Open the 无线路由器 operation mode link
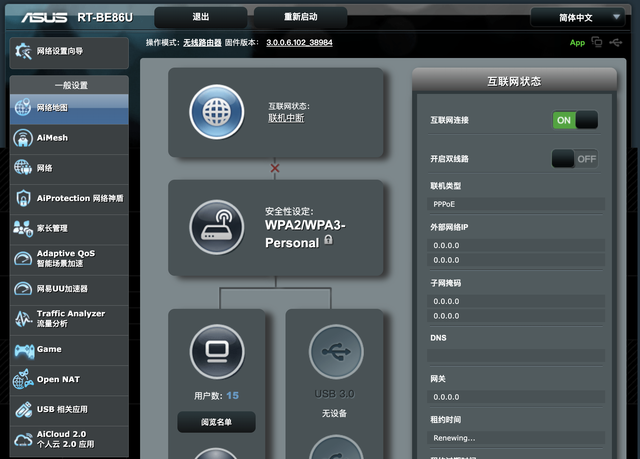Image resolution: width=640 pixels, height=459 pixels. pyautogui.click(x=202, y=42)
